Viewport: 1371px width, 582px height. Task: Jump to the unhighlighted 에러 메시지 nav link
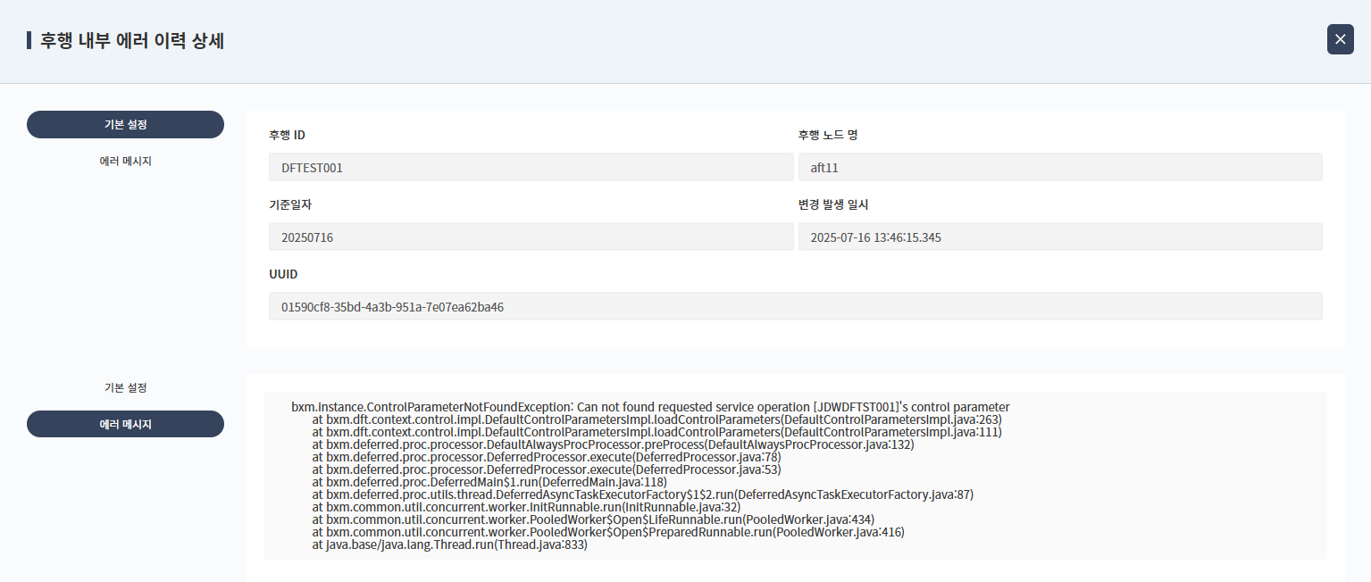tap(125, 161)
